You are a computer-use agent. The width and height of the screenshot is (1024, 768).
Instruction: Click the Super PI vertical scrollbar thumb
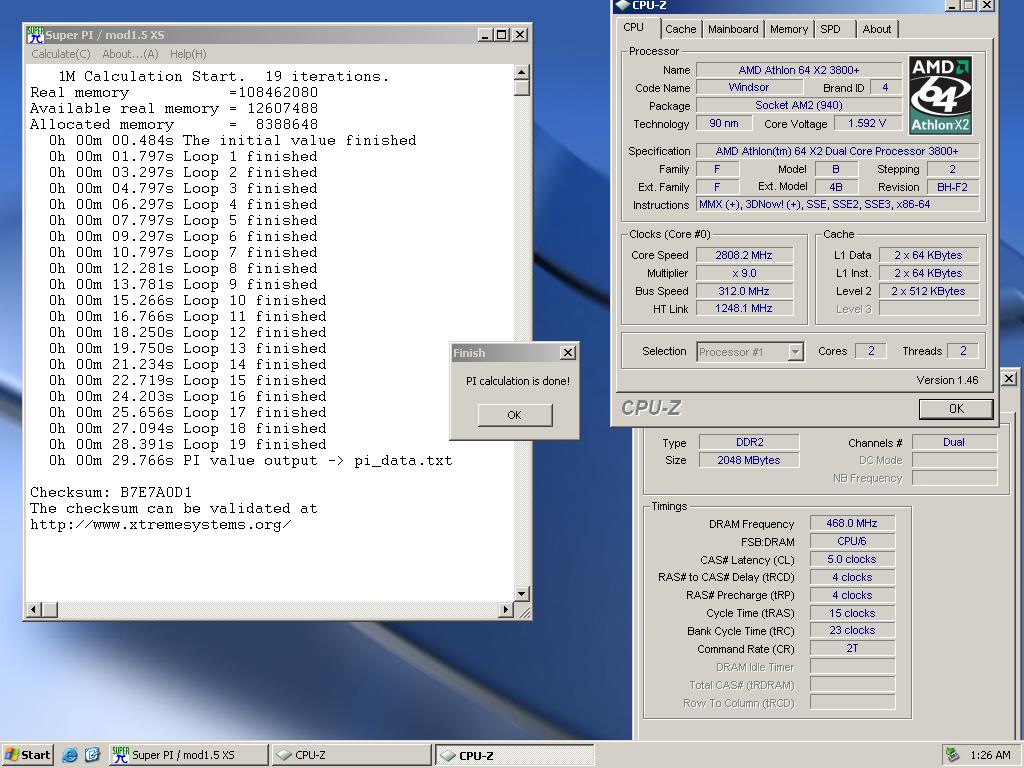coord(521,88)
